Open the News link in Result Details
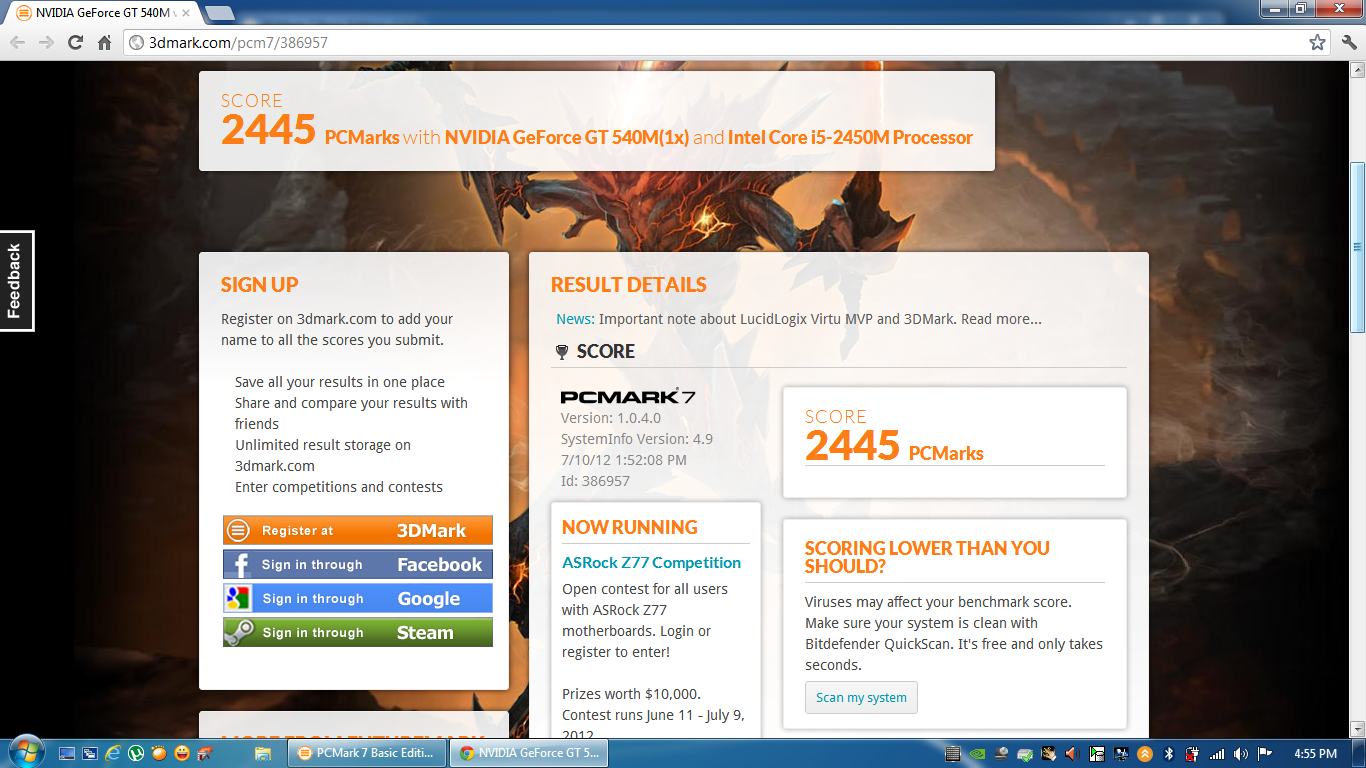The image size is (1366, 768). pos(575,319)
